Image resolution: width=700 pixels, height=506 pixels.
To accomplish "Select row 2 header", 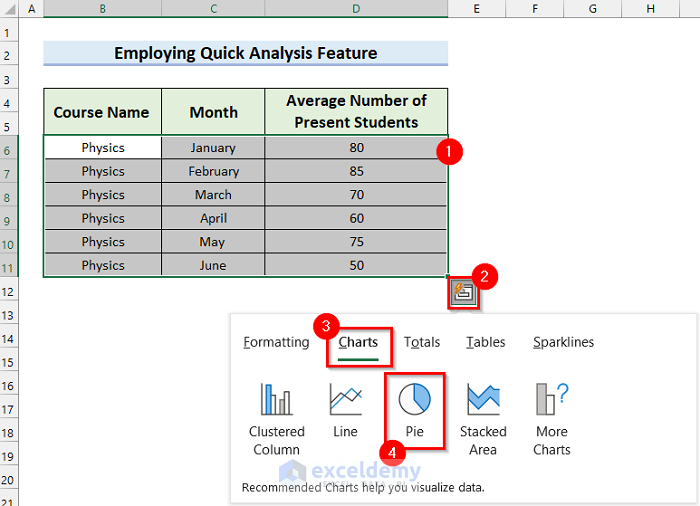I will 9,56.
